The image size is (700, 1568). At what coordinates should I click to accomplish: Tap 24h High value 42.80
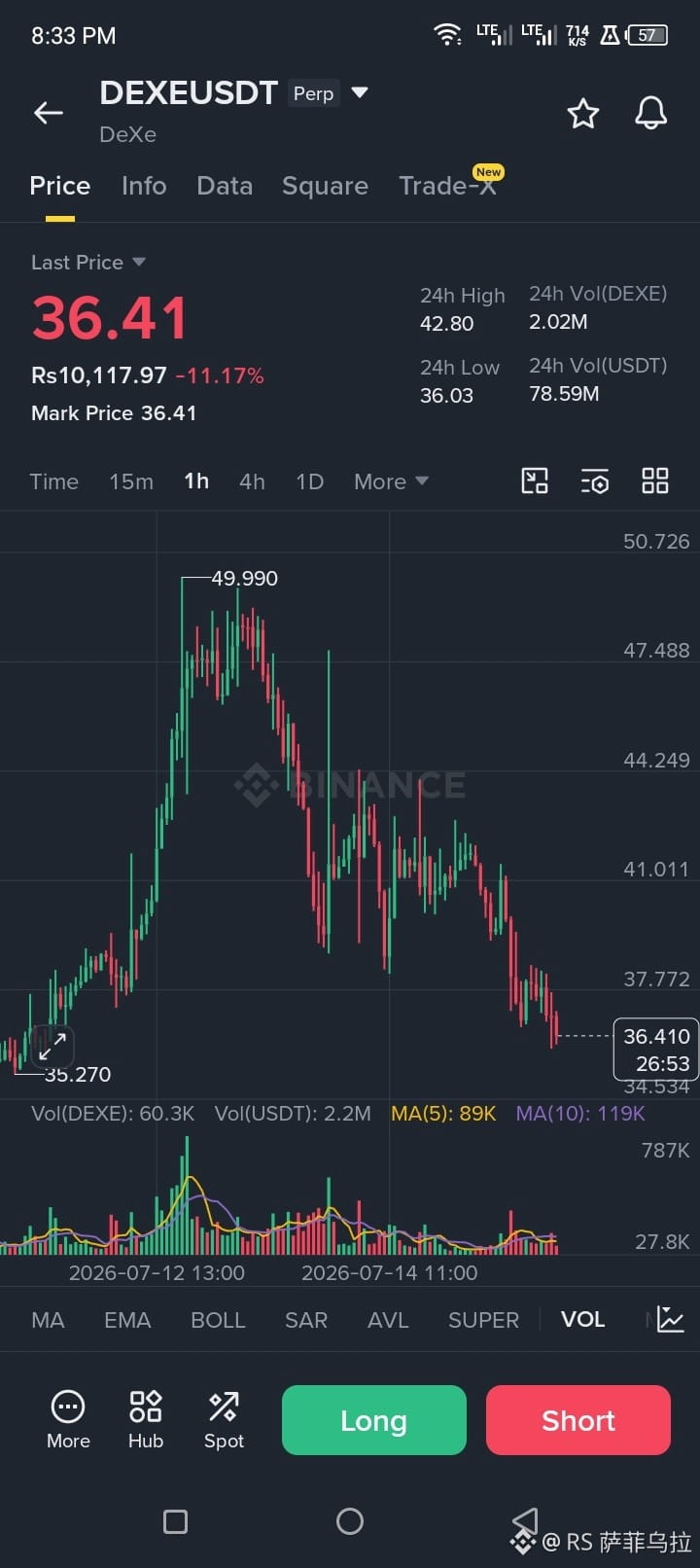click(447, 323)
